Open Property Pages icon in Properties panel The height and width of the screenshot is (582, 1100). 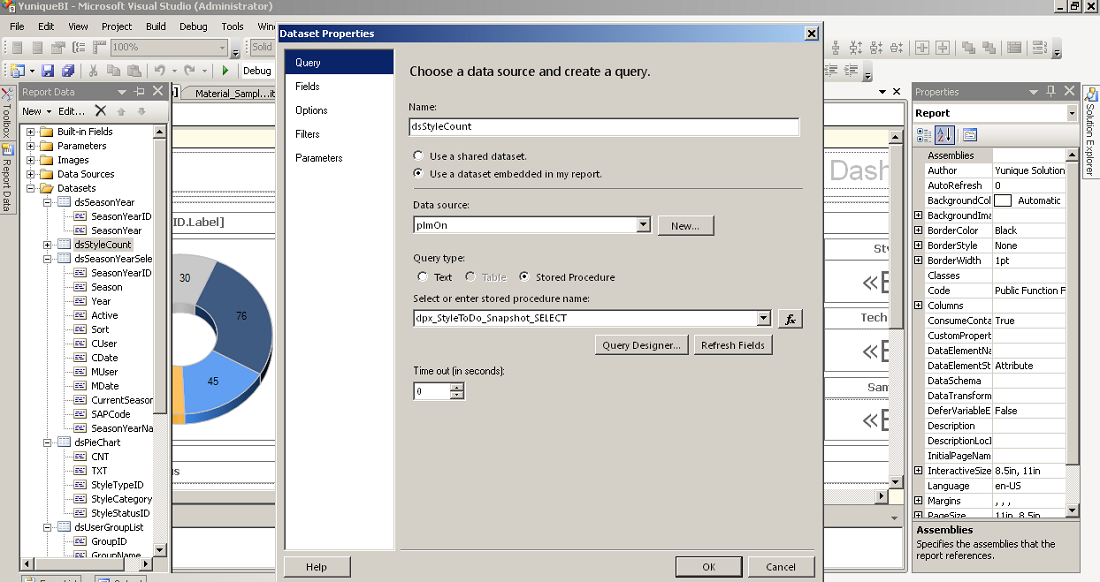pos(970,135)
